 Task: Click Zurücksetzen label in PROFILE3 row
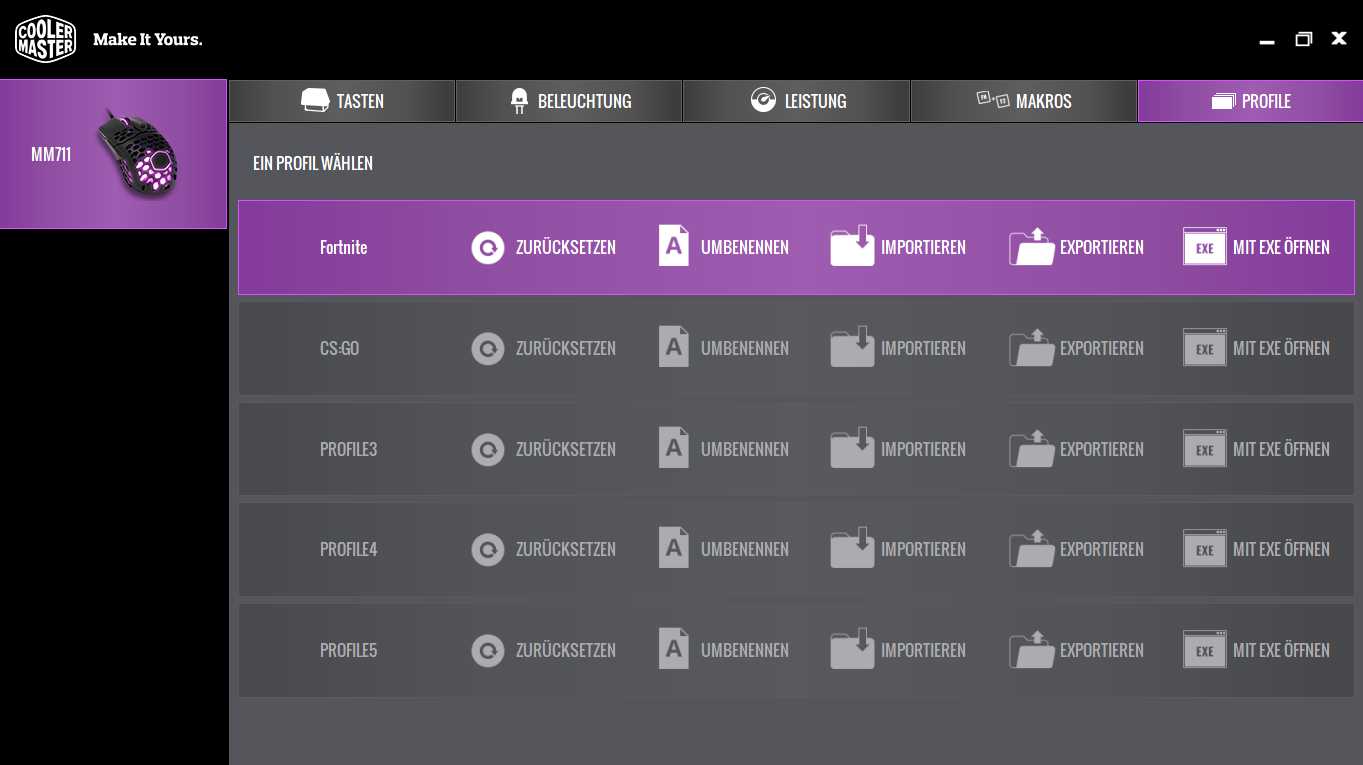(566, 449)
